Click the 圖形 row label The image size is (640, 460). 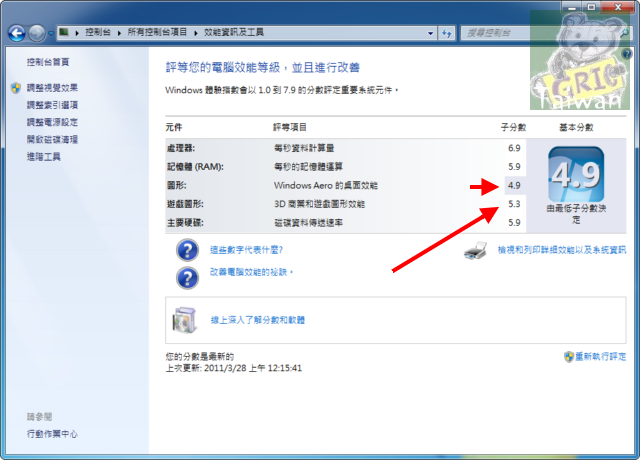[177, 185]
